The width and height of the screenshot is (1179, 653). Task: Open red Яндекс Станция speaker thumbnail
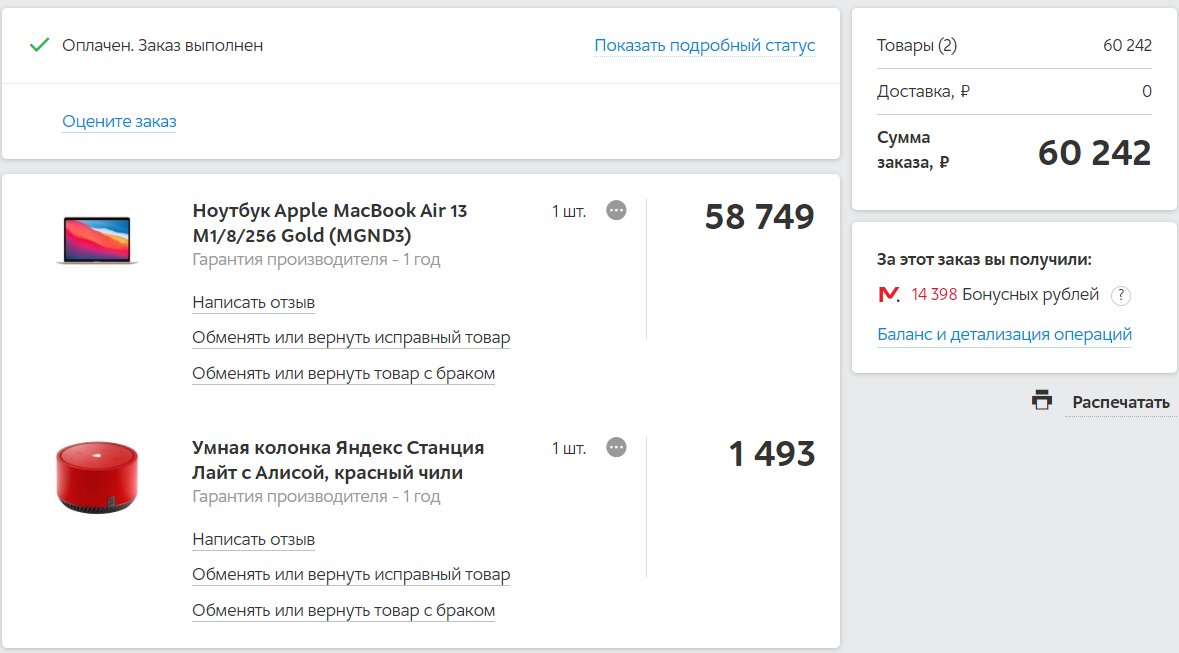pyautogui.click(x=97, y=477)
